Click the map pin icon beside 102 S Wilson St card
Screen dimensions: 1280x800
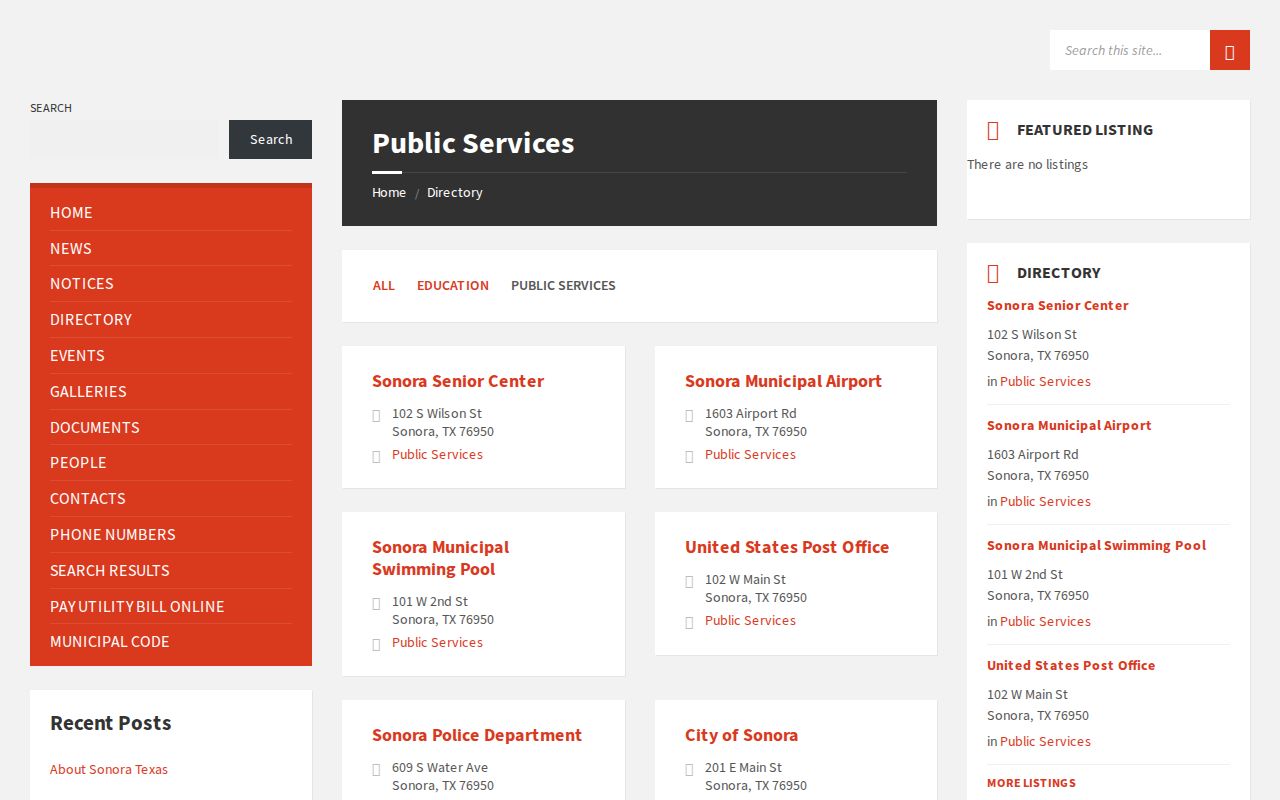point(376,415)
